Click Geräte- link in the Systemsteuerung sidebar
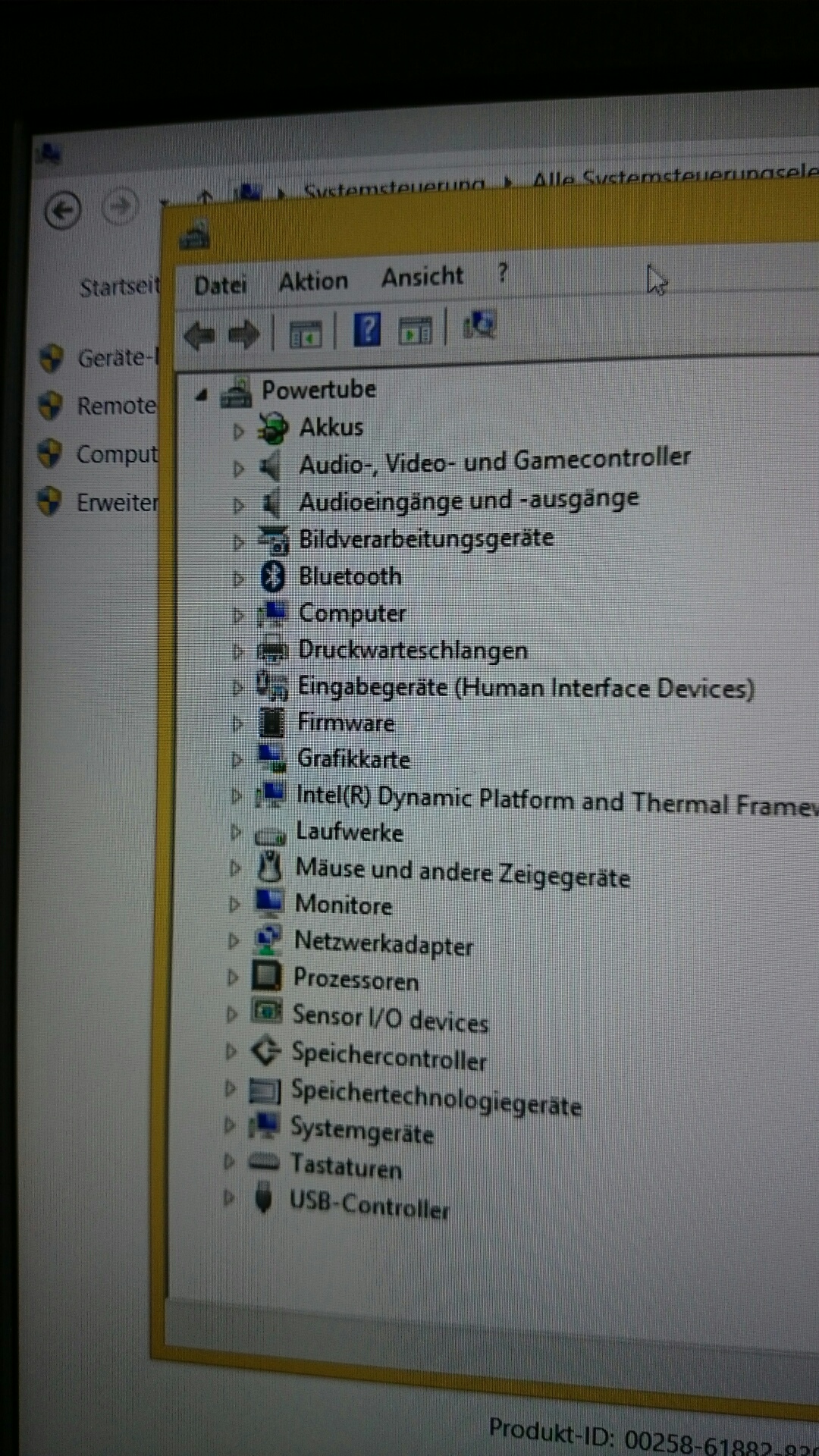 118,357
